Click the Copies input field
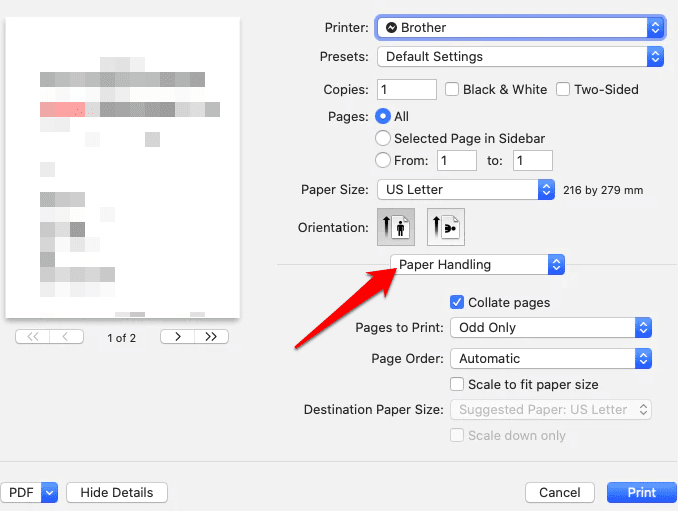This screenshot has height=511, width=678. click(x=407, y=89)
